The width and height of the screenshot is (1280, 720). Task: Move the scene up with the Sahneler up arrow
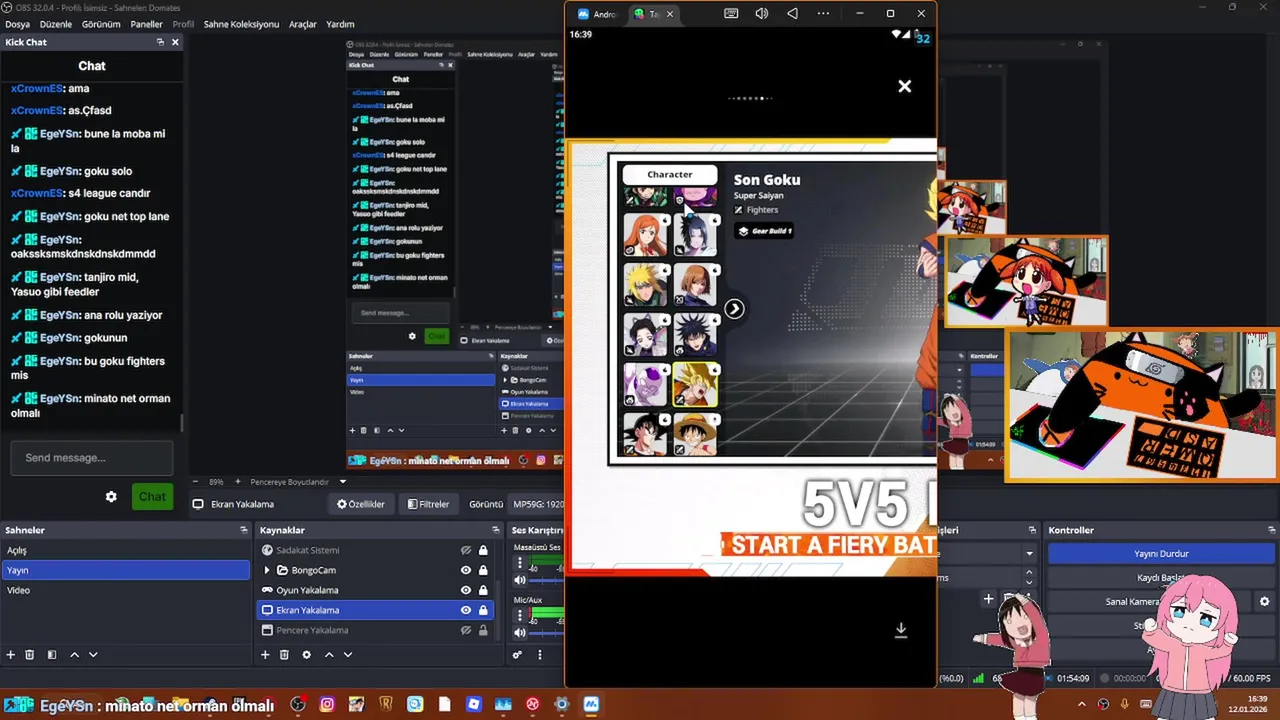(74, 655)
